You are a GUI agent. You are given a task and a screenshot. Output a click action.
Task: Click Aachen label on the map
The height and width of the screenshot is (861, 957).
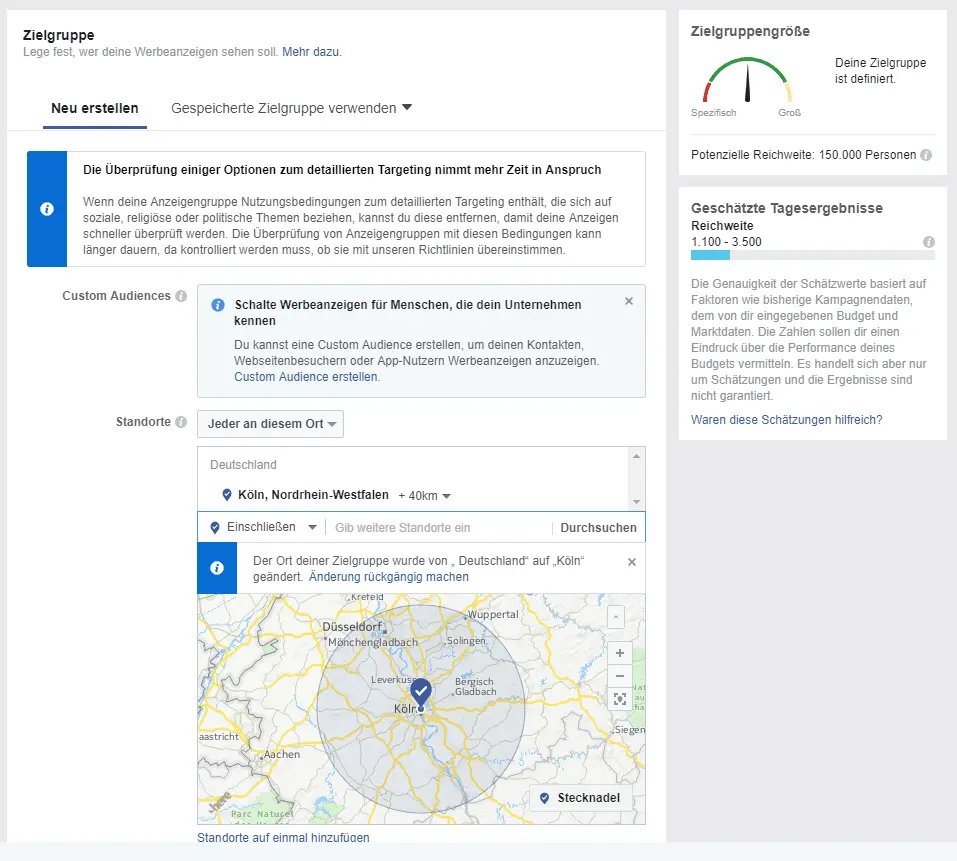coord(281,754)
